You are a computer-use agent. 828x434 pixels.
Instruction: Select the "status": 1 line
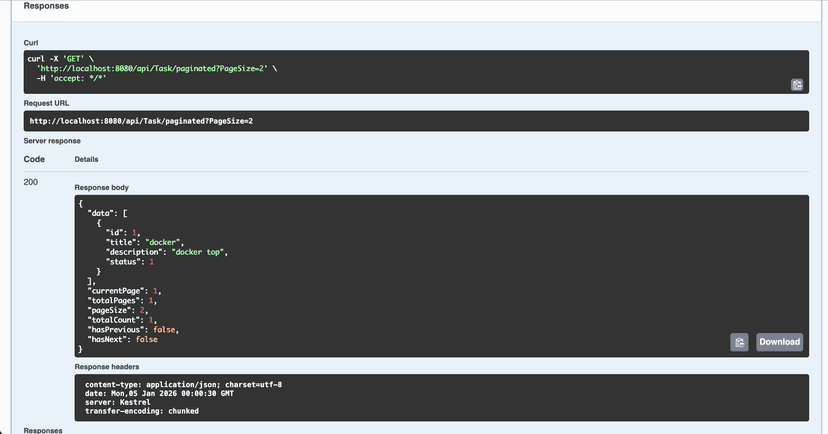[x=130, y=262]
